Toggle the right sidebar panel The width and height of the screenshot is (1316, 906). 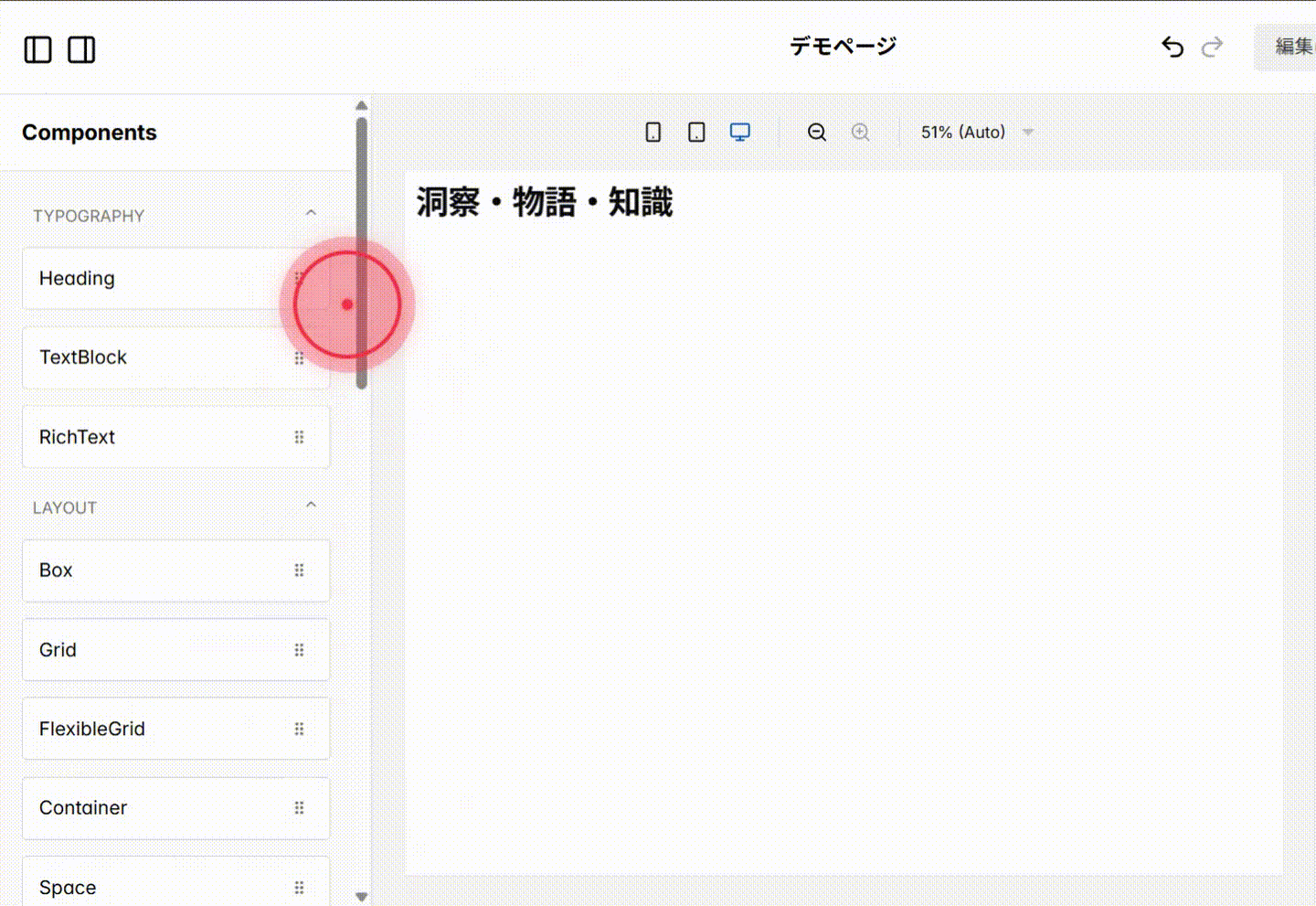click(x=81, y=49)
